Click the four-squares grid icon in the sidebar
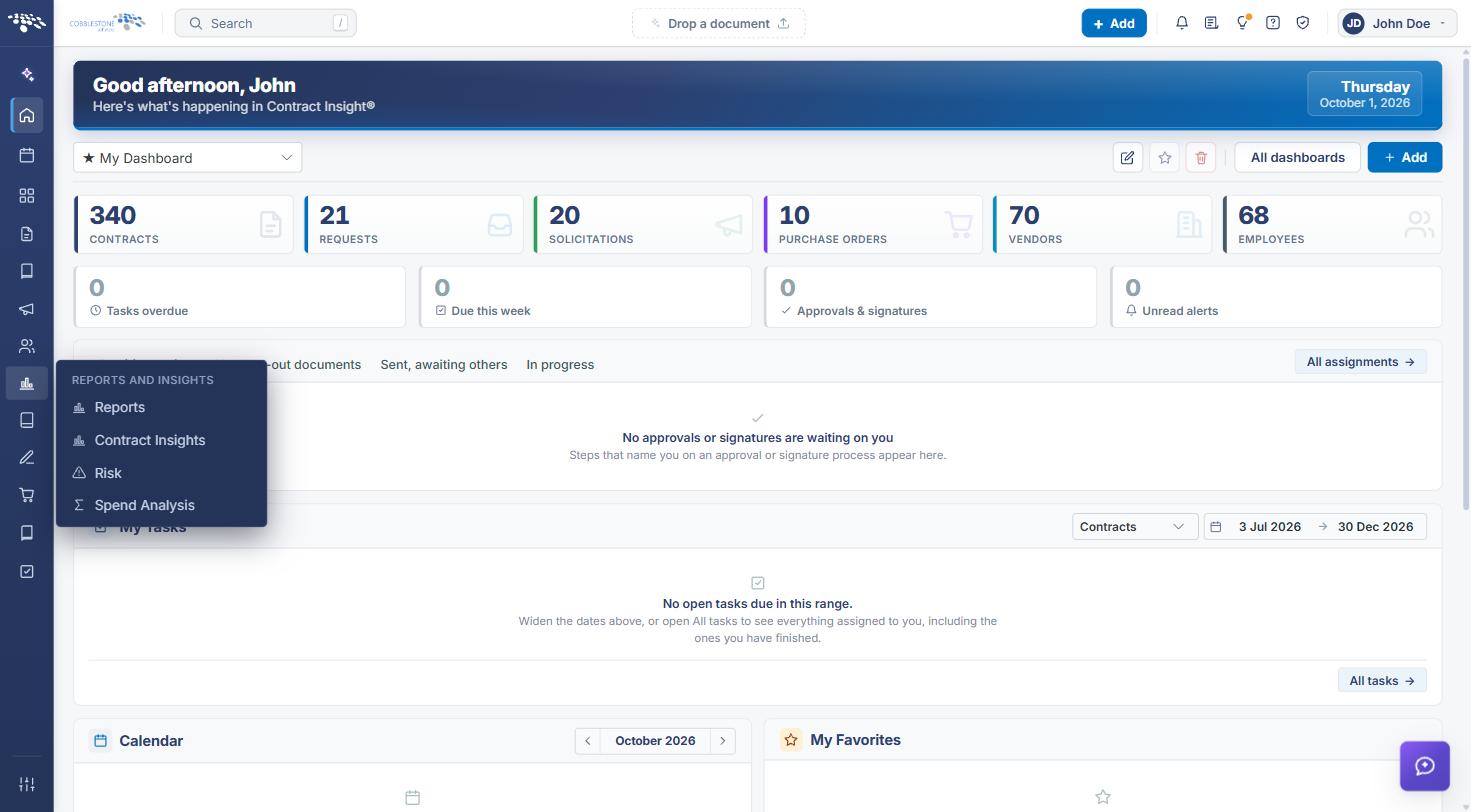This screenshot has width=1471, height=812. click(27, 196)
